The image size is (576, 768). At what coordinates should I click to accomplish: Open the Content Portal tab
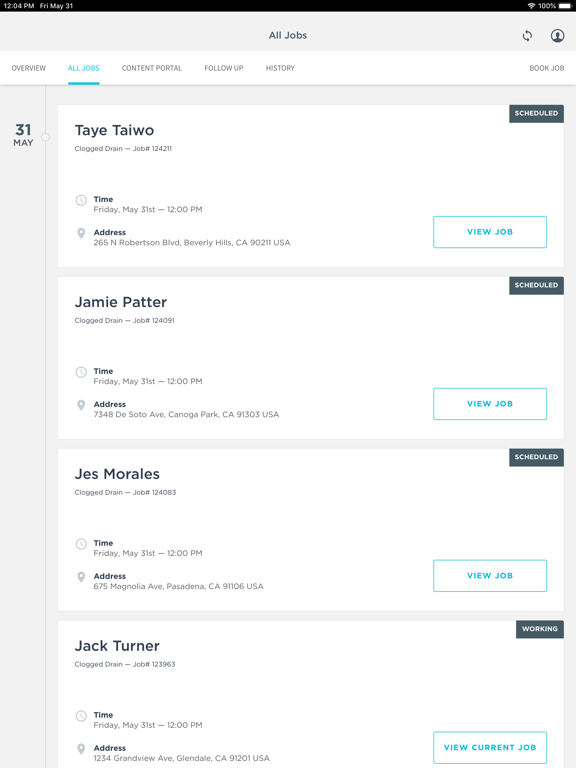coord(152,68)
